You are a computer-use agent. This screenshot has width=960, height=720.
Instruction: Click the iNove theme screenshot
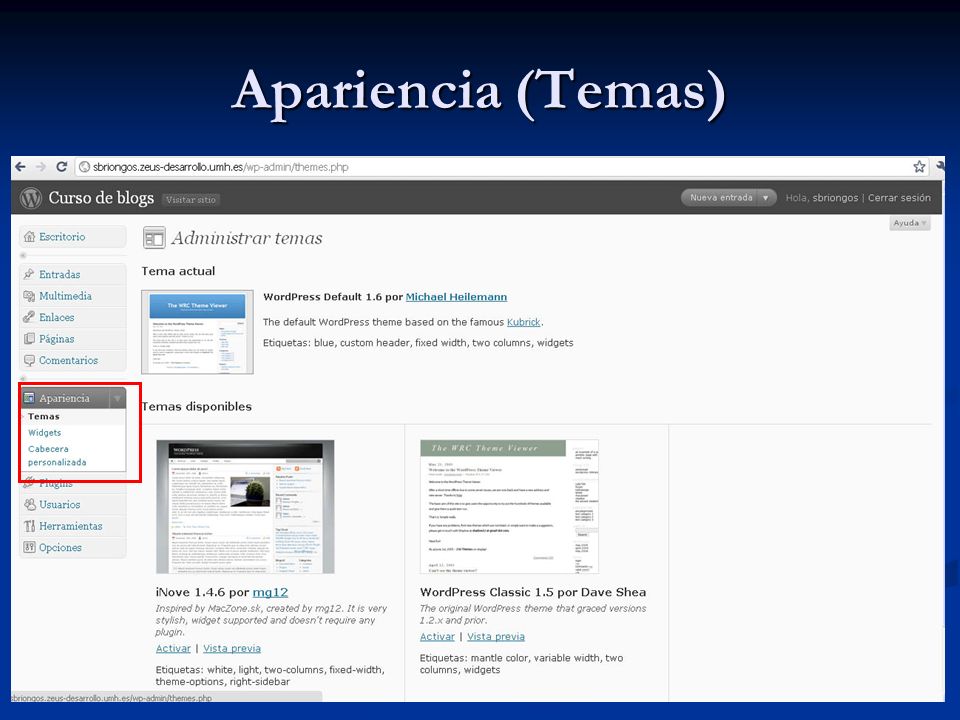pyautogui.click(x=245, y=507)
